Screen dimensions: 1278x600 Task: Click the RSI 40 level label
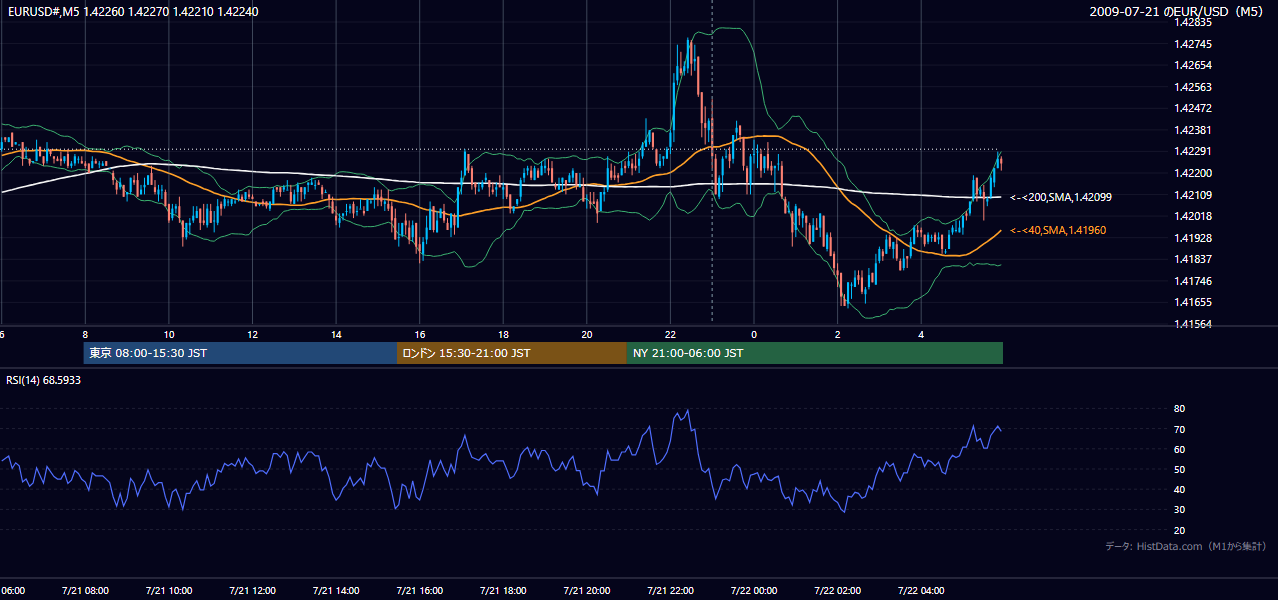point(1179,490)
